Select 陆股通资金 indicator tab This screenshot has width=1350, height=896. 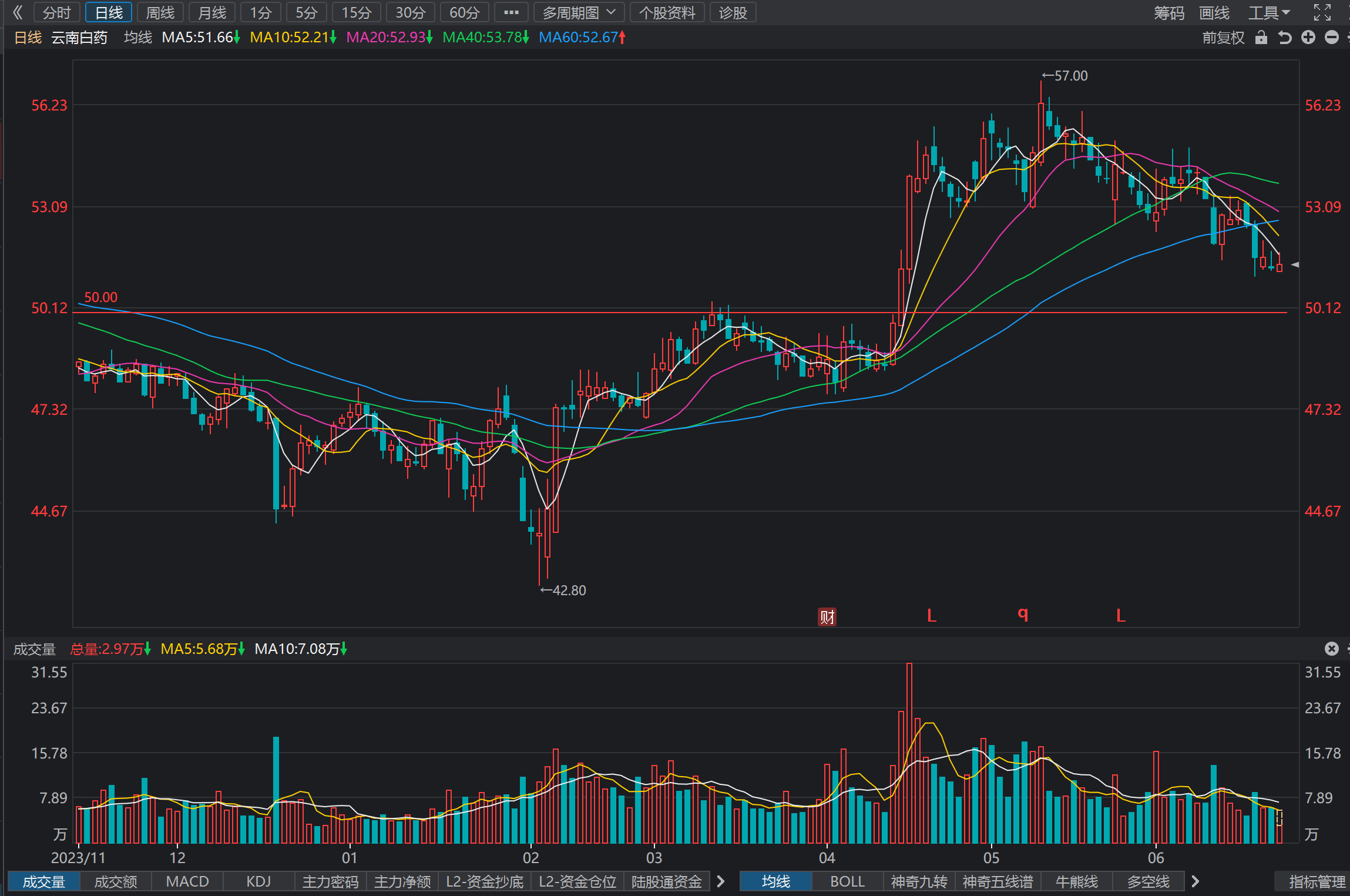click(x=667, y=882)
